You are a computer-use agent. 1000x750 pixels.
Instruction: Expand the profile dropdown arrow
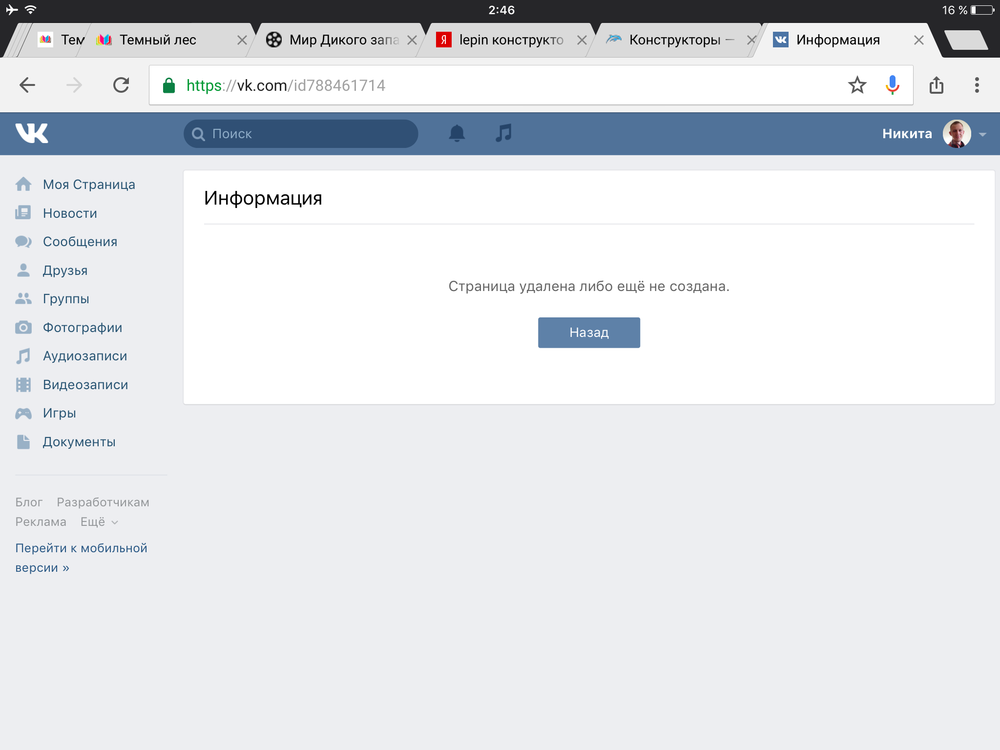tap(983, 135)
